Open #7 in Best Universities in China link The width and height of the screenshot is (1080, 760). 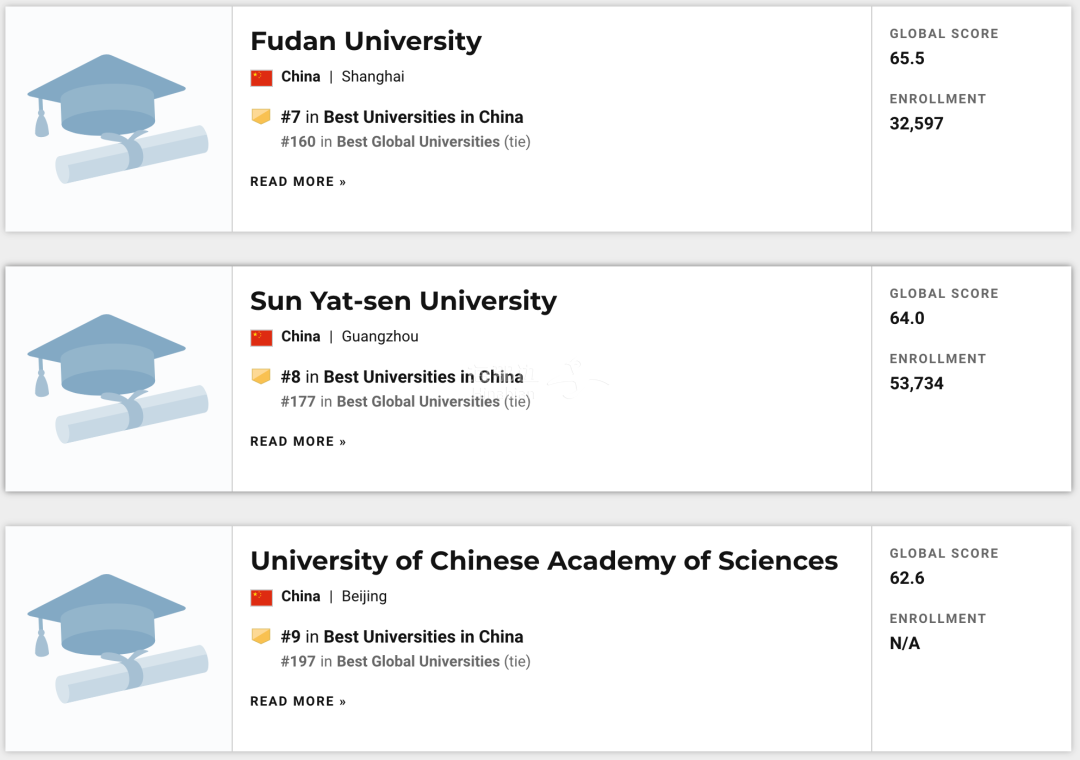tap(402, 117)
